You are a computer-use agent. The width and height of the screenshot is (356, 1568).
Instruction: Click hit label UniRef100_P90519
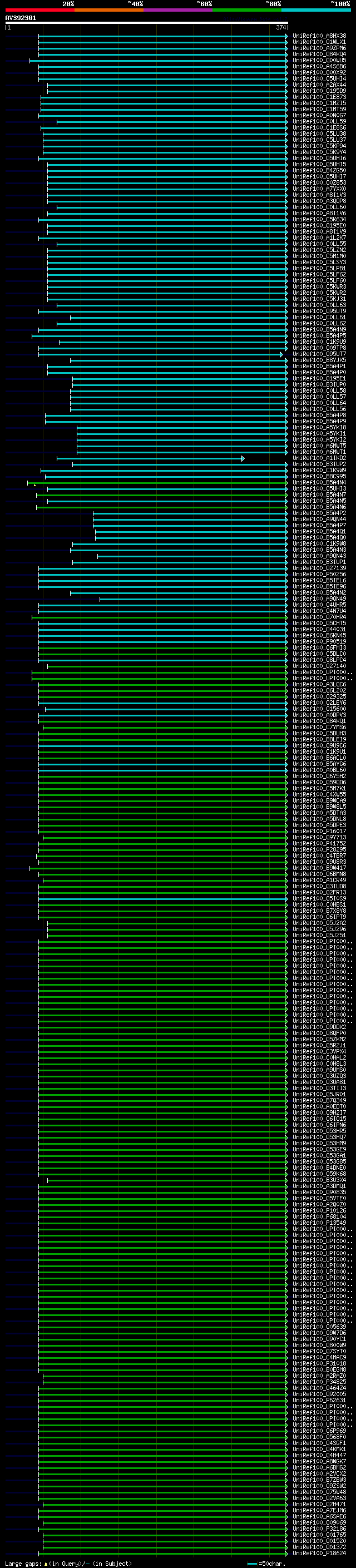[319, 641]
